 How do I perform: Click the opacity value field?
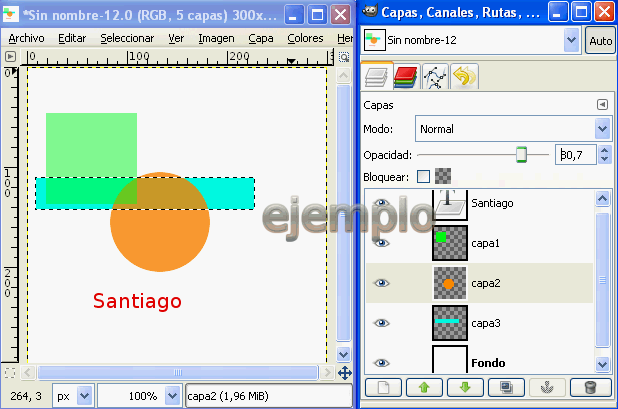tap(575, 155)
